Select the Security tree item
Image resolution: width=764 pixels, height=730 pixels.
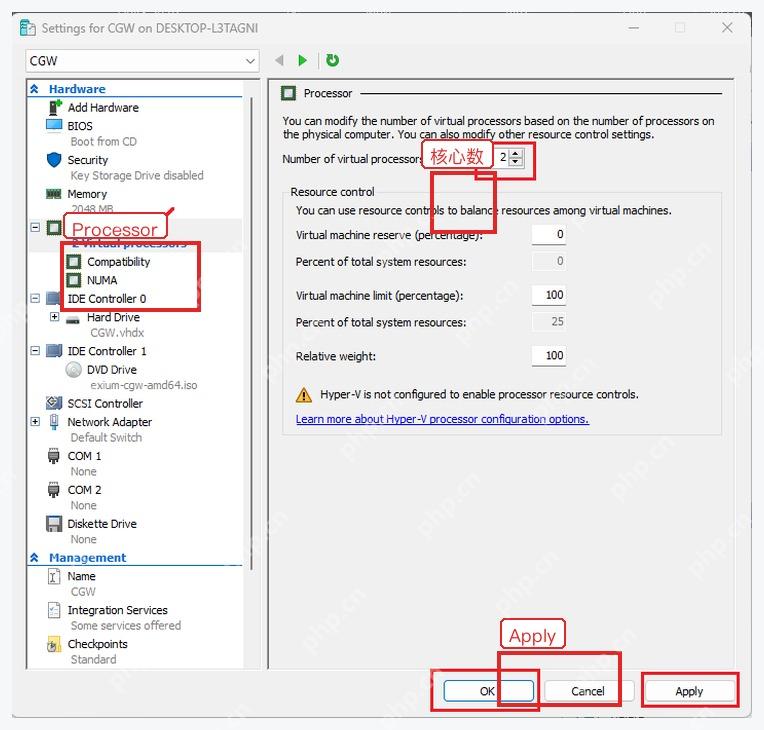[x=88, y=160]
